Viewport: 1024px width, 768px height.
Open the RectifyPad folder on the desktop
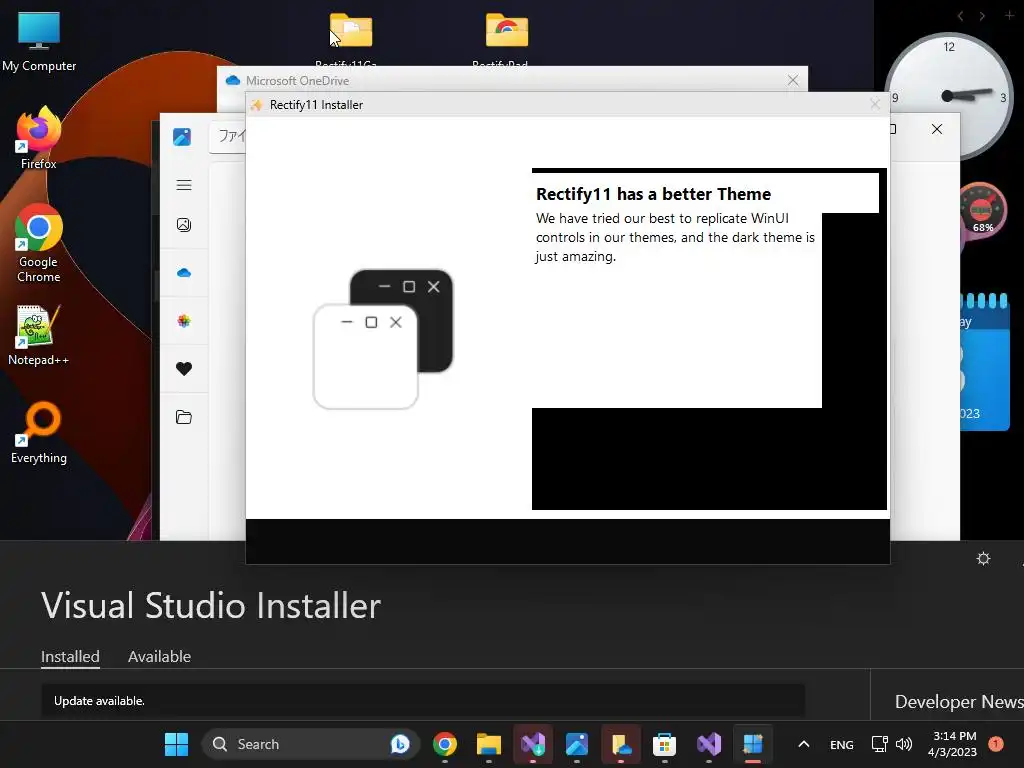(x=507, y=38)
